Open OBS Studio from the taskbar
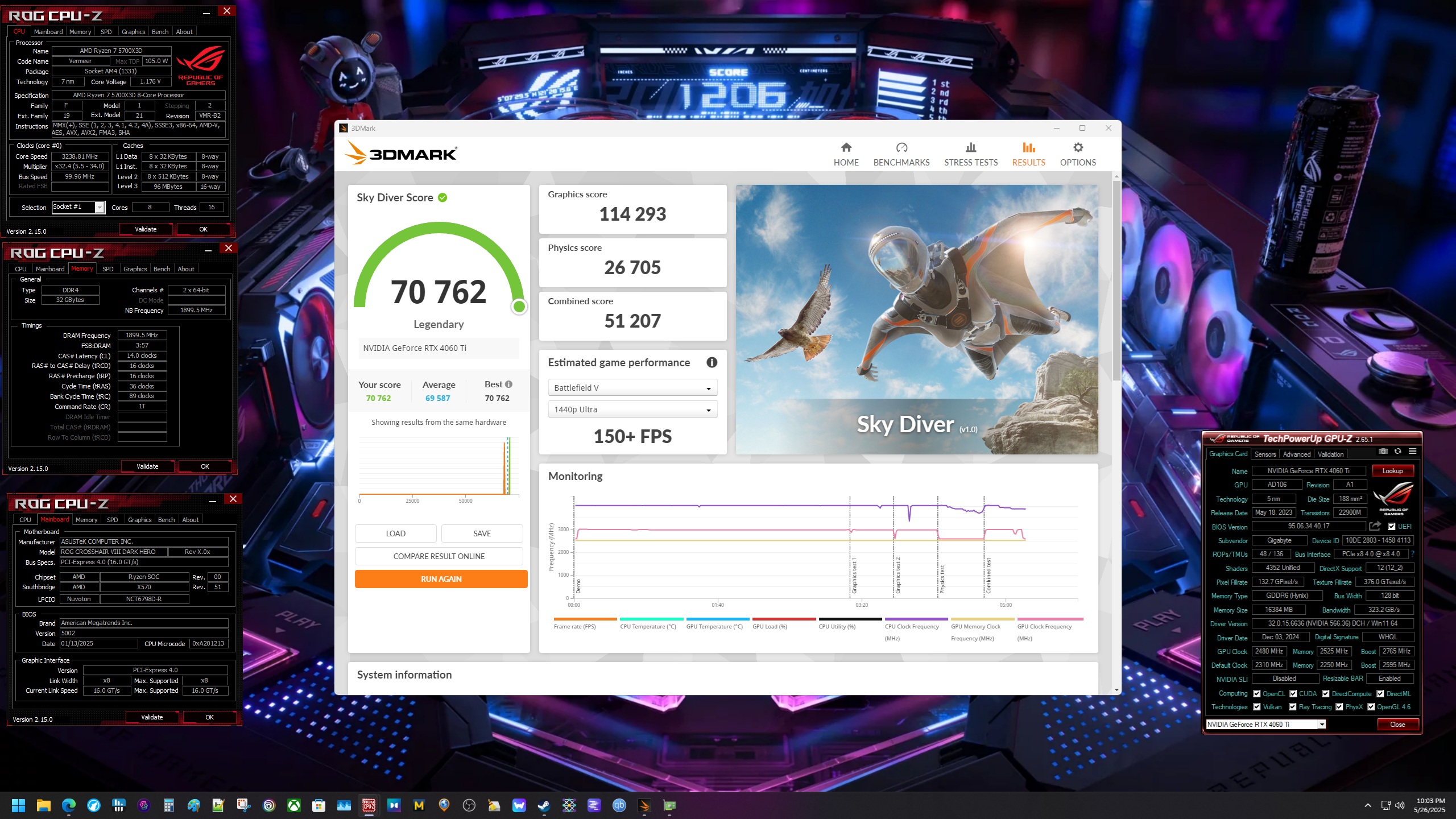Image resolution: width=1456 pixels, height=819 pixels. click(469, 805)
